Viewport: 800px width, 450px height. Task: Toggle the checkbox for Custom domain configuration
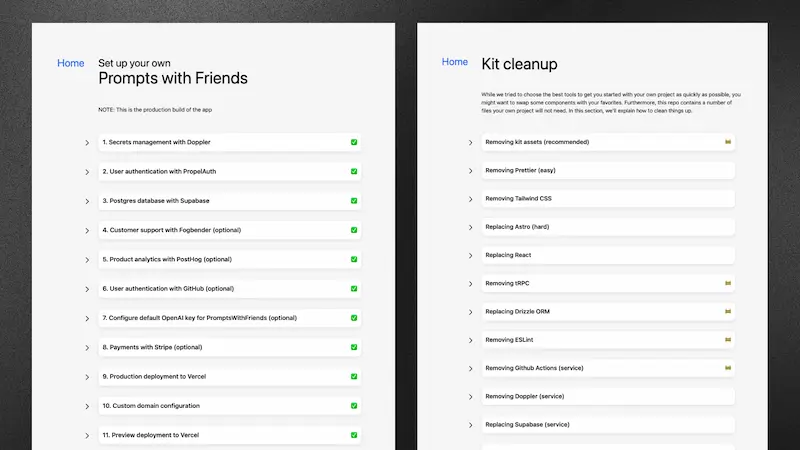pyautogui.click(x=354, y=406)
